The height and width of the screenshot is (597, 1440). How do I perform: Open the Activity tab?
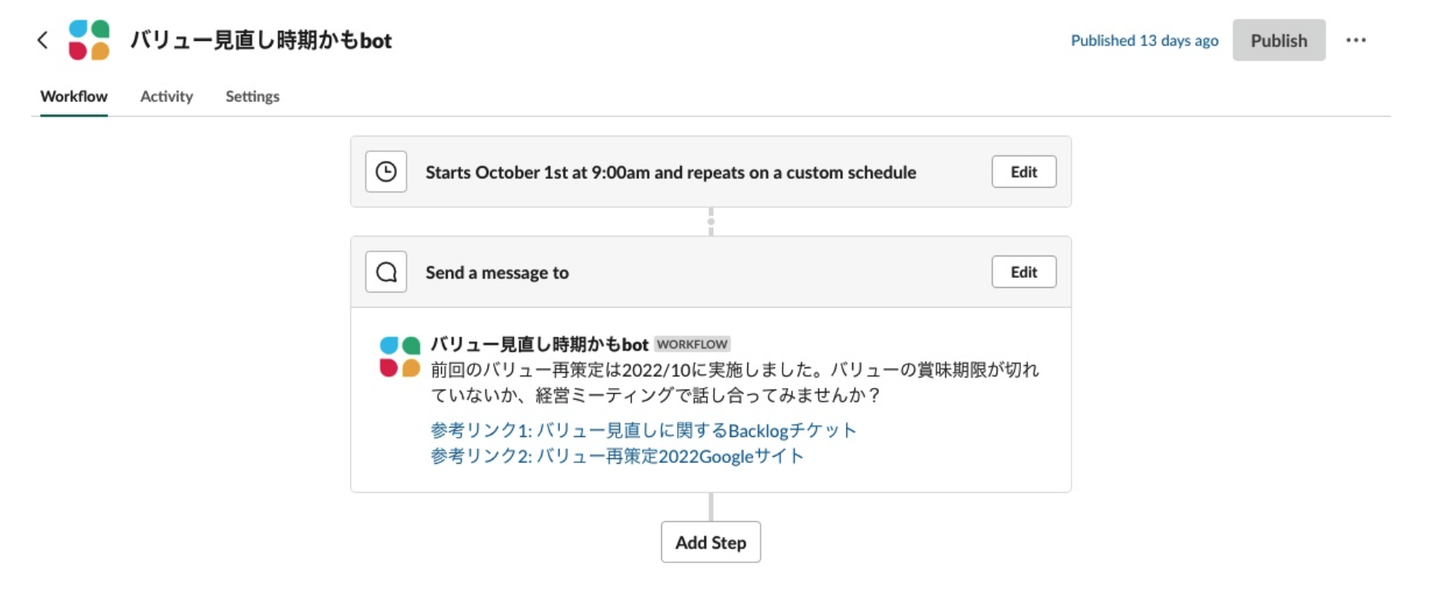(x=166, y=96)
